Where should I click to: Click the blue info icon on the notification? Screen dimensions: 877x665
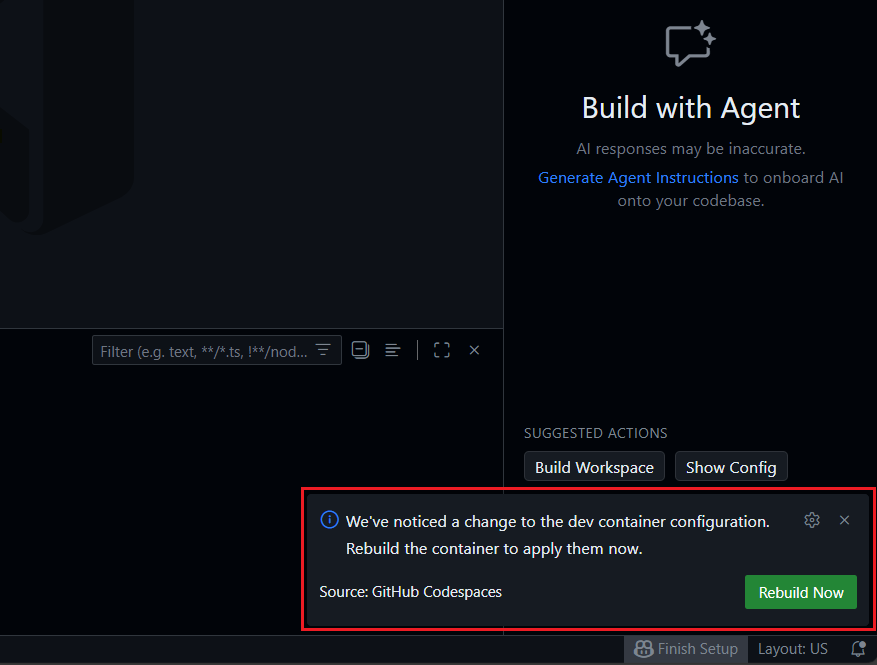pyautogui.click(x=329, y=520)
